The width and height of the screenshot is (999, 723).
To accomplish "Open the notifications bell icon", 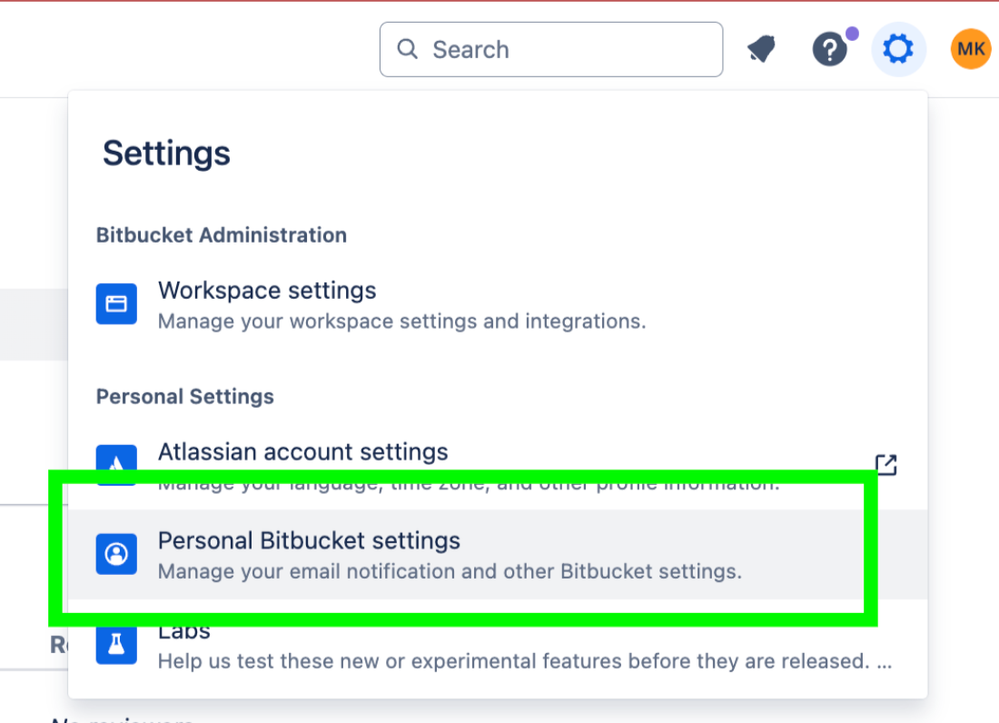I will 762,49.
